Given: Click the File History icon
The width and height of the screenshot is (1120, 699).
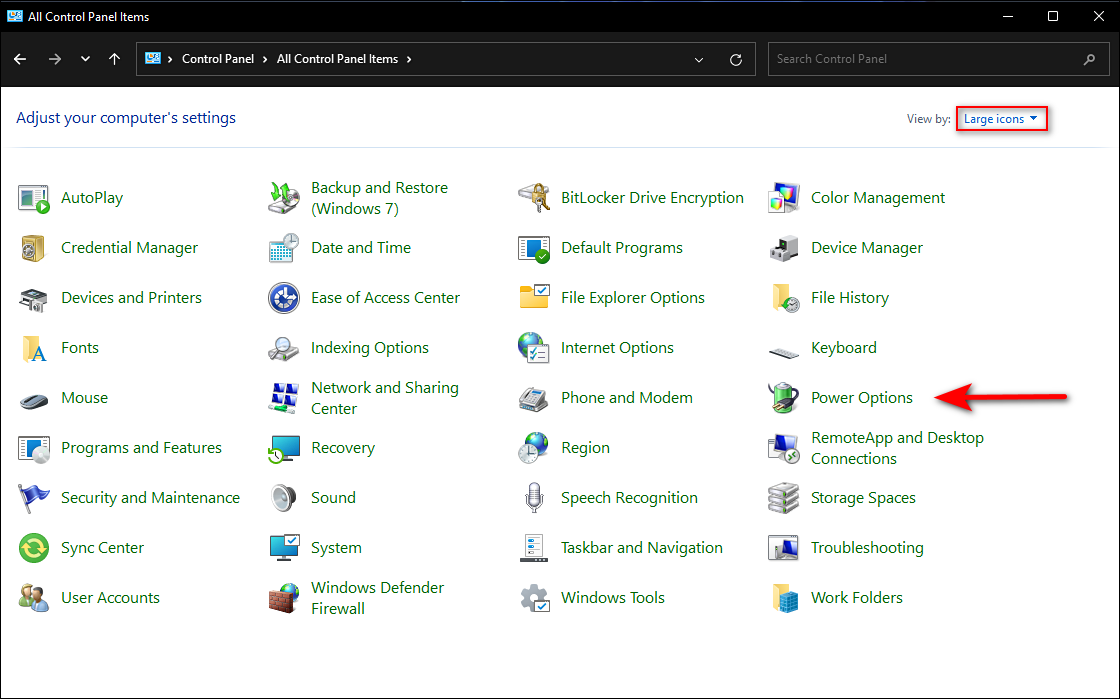Looking at the screenshot, I should (784, 298).
